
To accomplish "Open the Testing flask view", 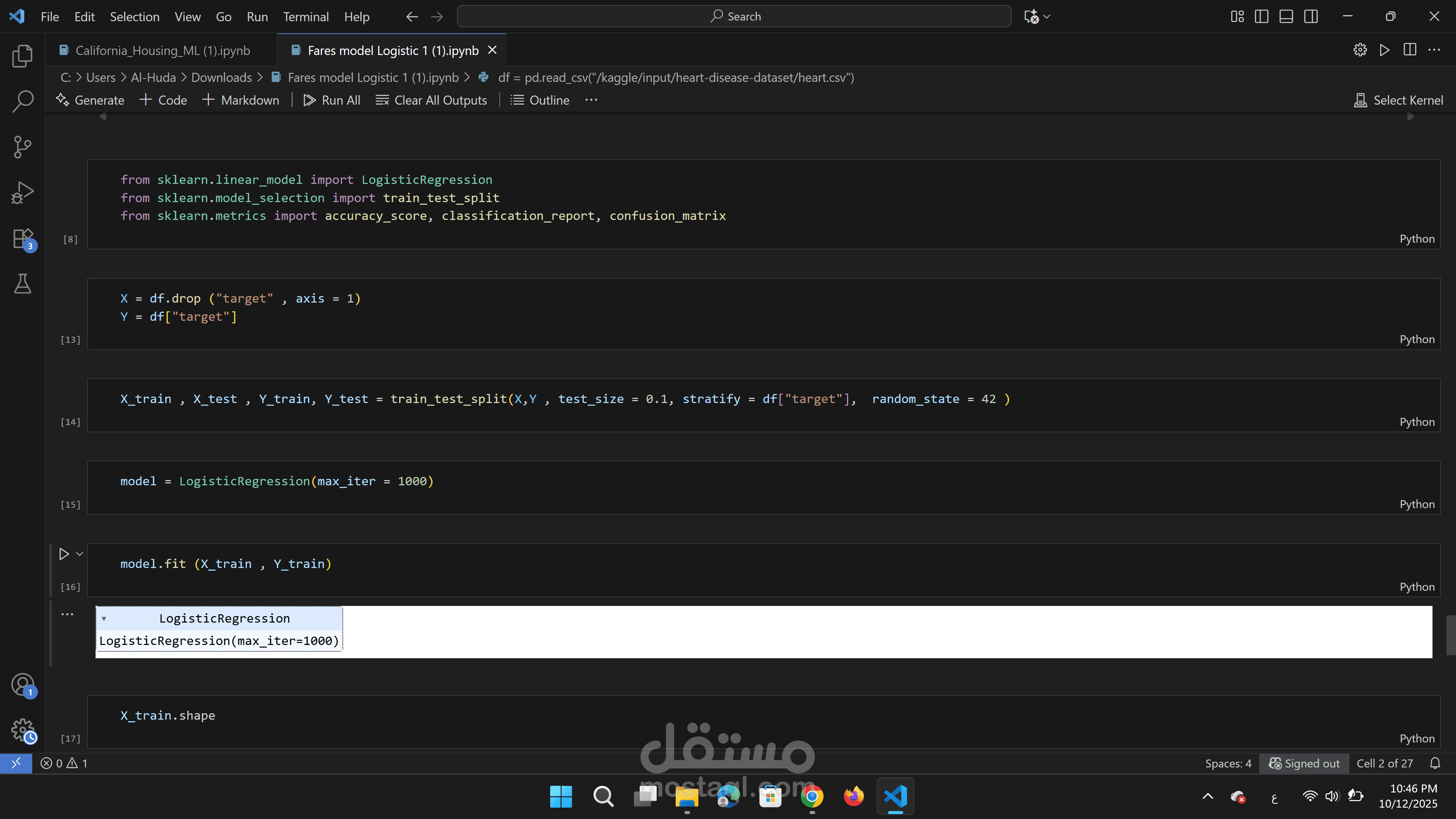I will (23, 284).
